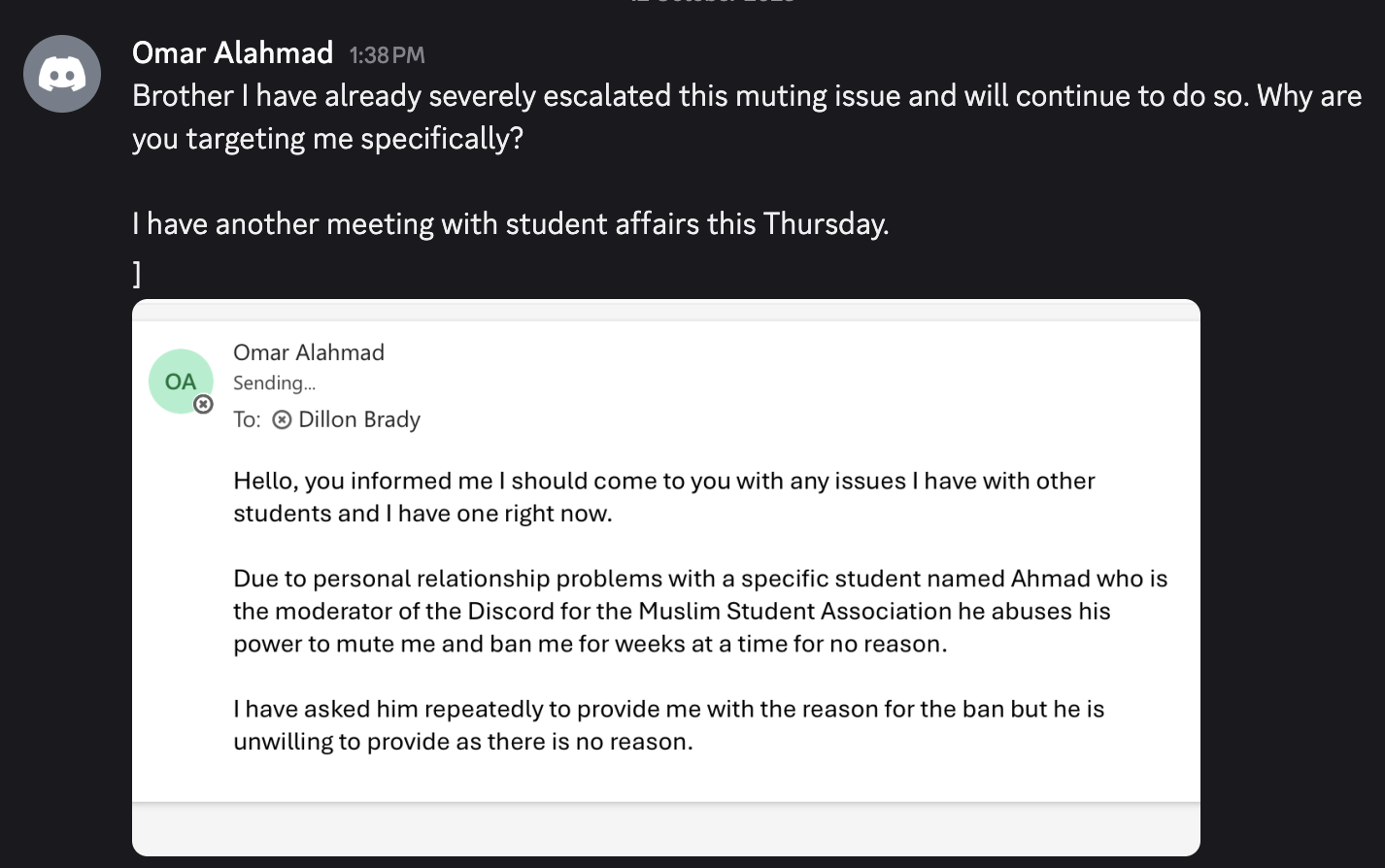Click the gray footer strip of the attachment
The width and height of the screenshot is (1385, 868).
click(x=666, y=828)
